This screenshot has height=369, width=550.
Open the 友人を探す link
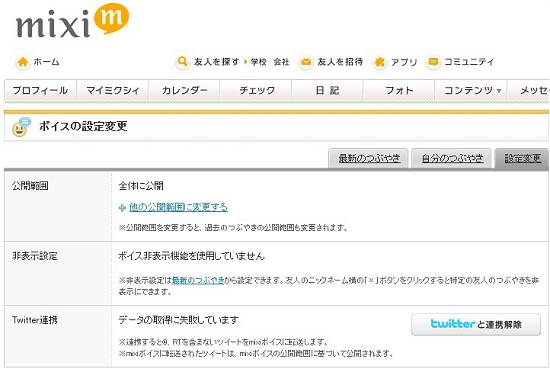(217, 62)
